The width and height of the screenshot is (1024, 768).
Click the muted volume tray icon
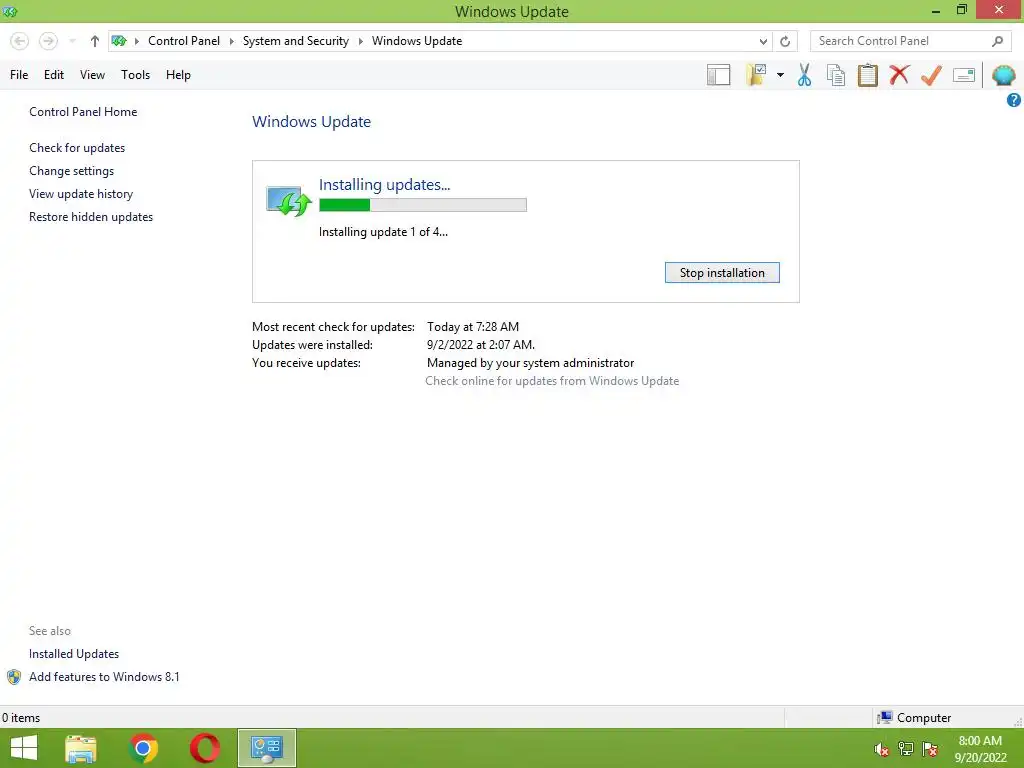tap(882, 749)
